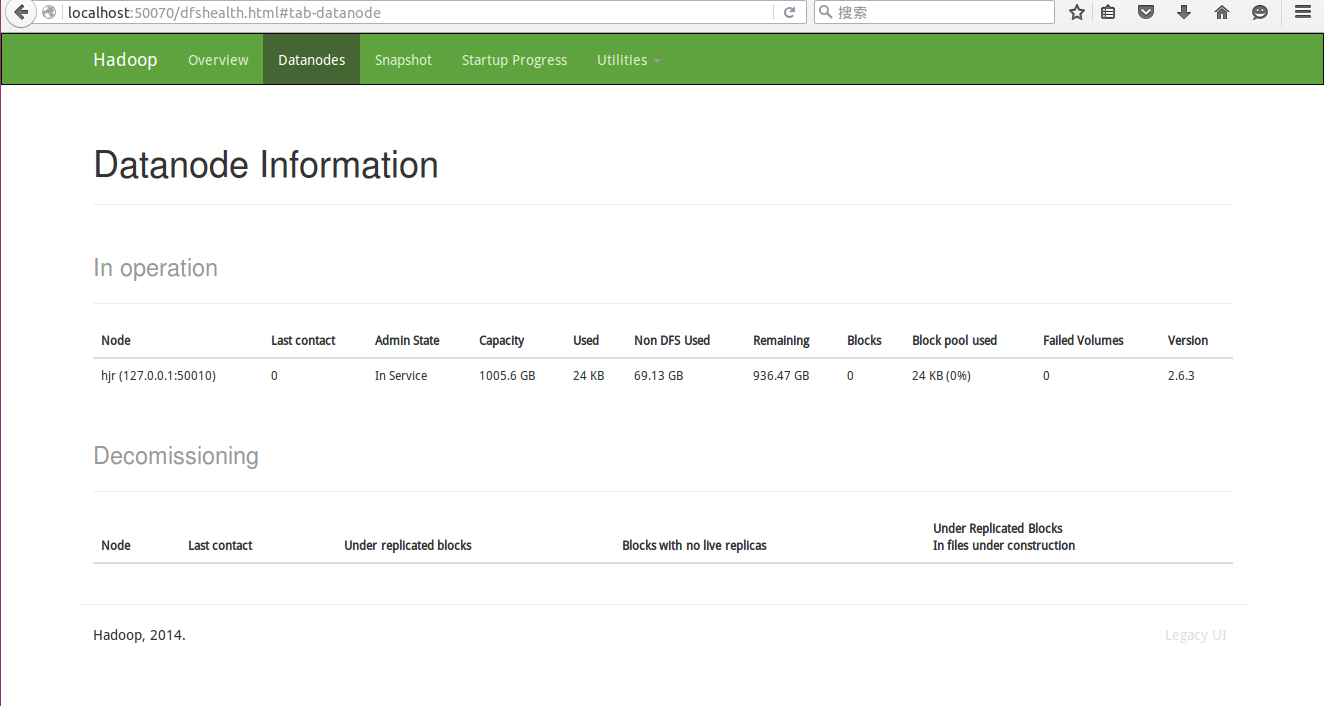Click the 'Non DFS Used' column header
This screenshot has height=706, width=1324.
(672, 341)
